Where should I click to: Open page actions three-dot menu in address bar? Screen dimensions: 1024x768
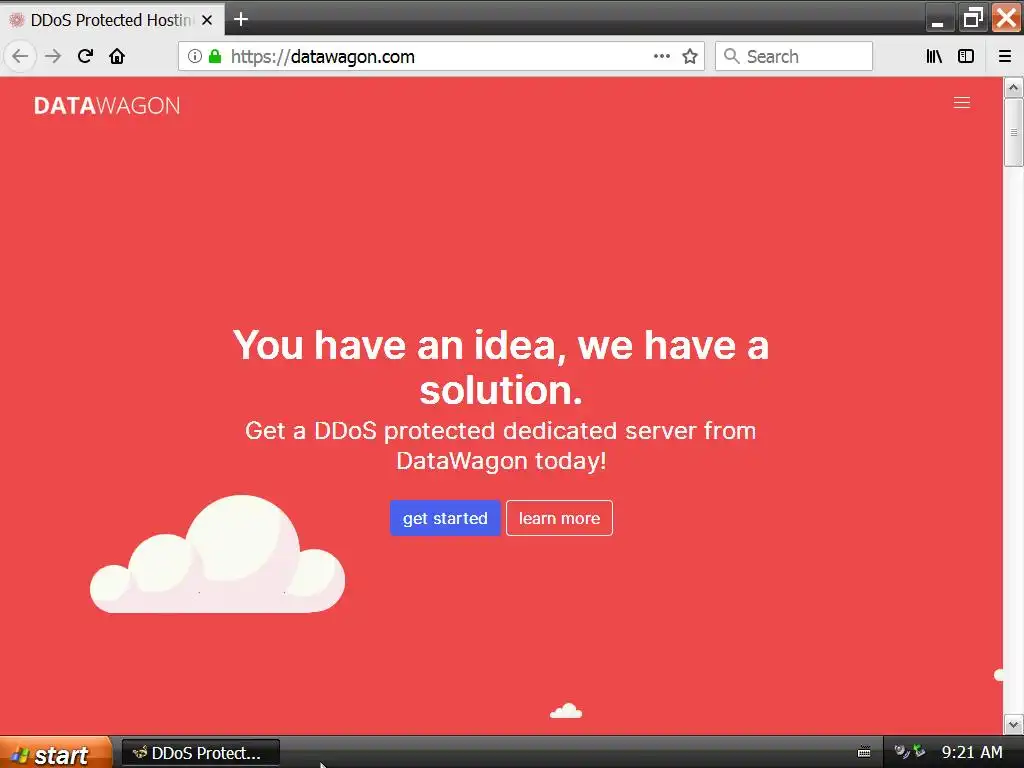pyautogui.click(x=662, y=56)
